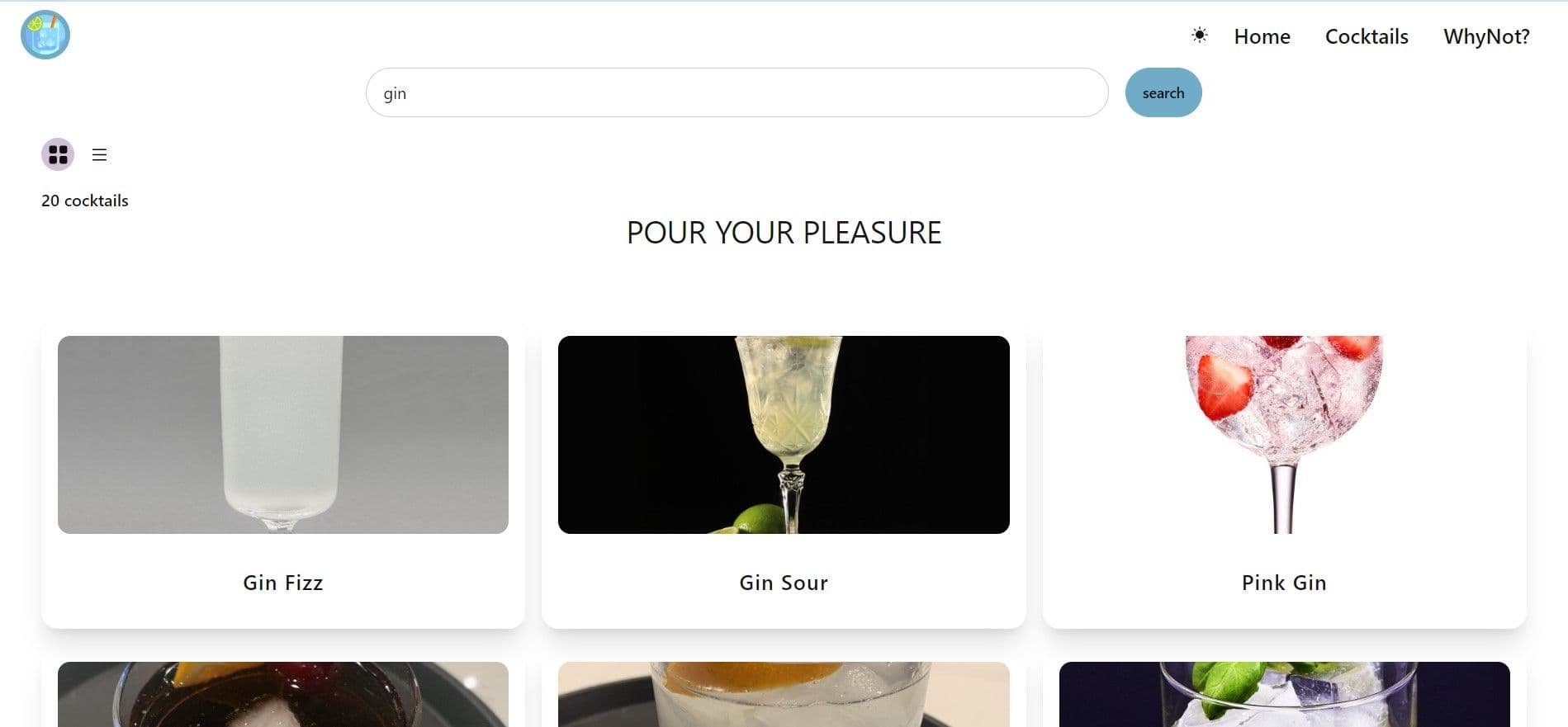Screen dimensions: 1568x727
Task: Open the dark cocktail with orange garnish card
Action: (283, 694)
